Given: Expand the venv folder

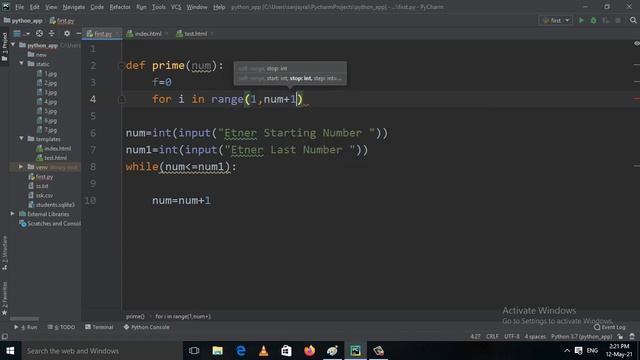Looking at the screenshot, I should point(21,167).
